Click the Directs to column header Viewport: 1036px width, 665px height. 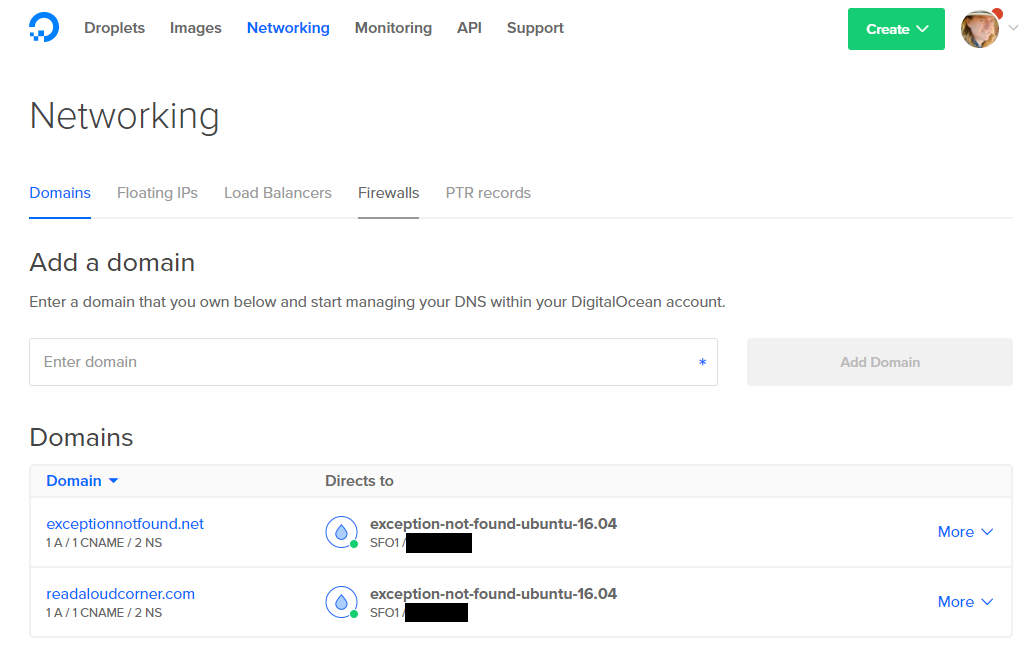(359, 481)
